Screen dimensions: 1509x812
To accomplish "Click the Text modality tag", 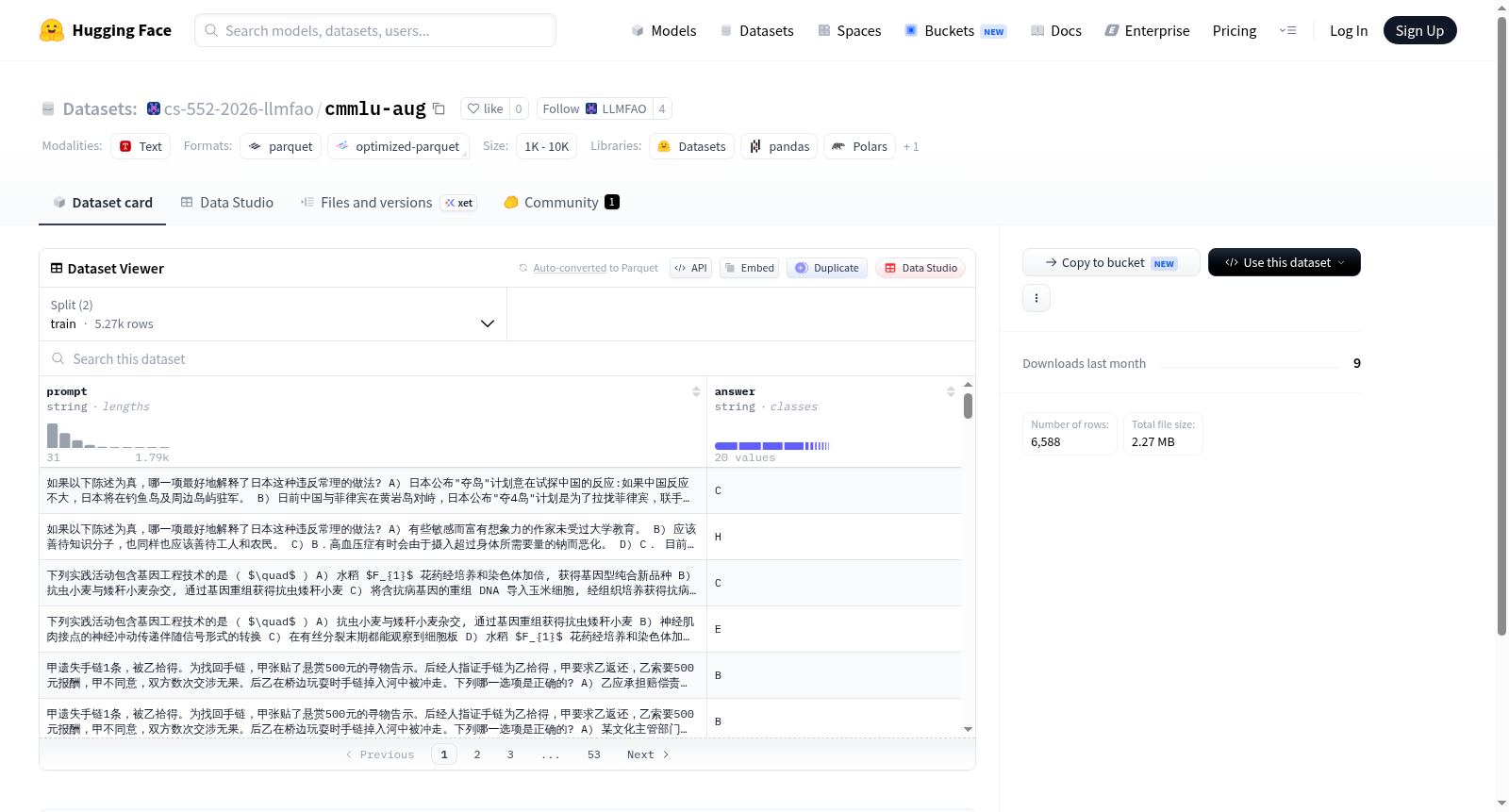I will pos(141,146).
